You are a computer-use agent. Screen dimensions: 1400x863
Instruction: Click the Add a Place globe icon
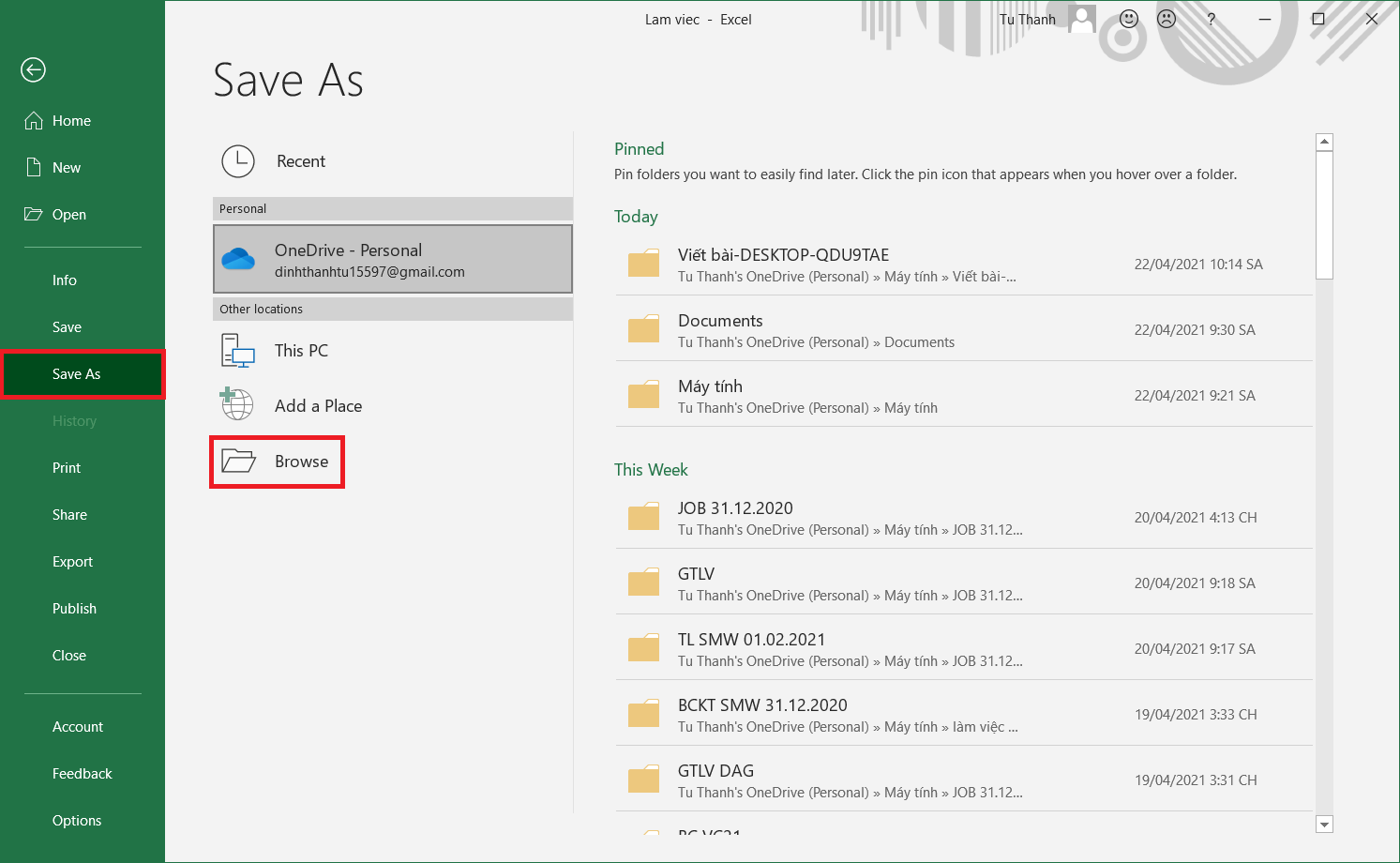237,405
